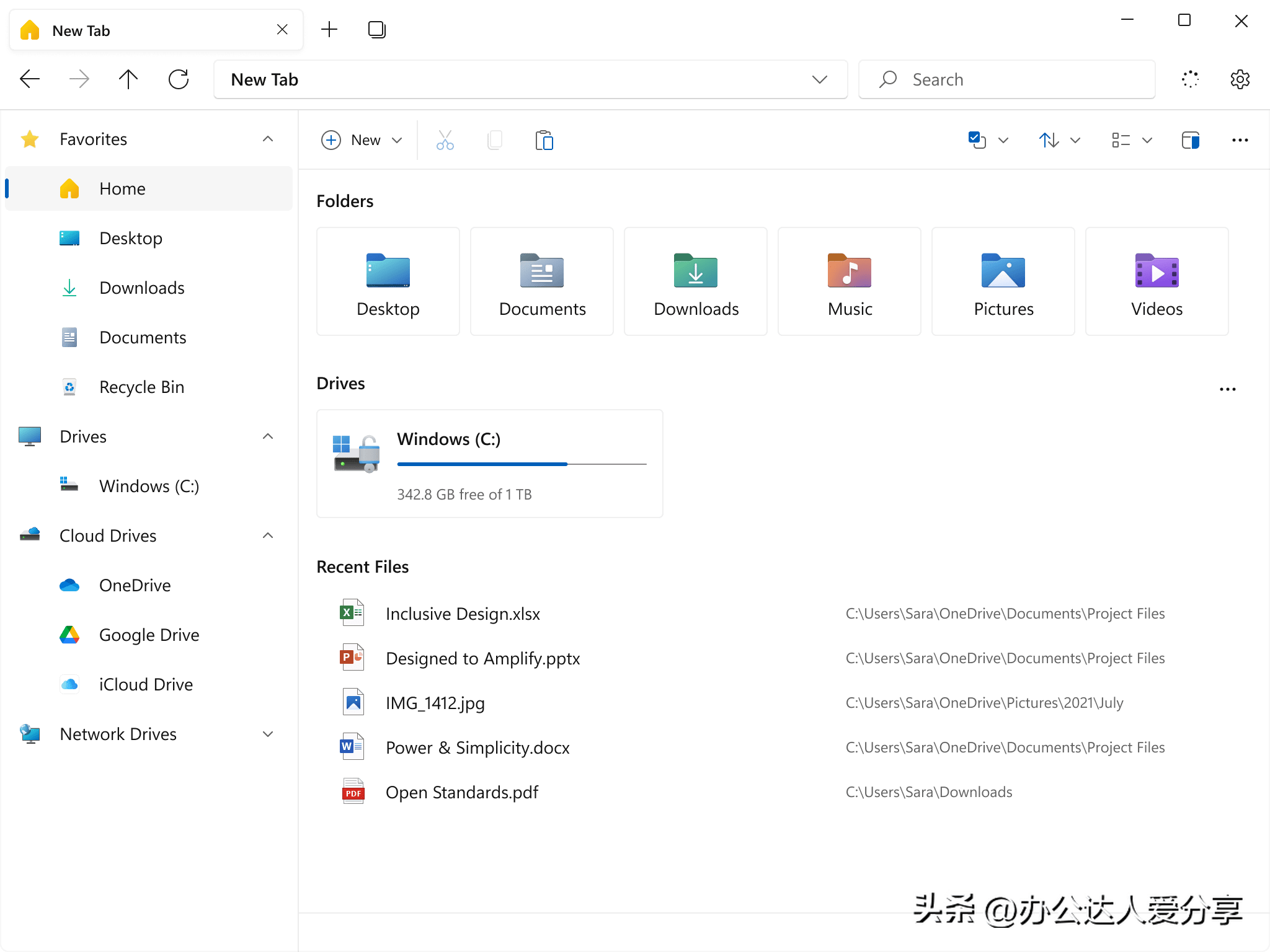Select Google Drive in sidebar
The height and width of the screenshot is (952, 1270).
(x=149, y=635)
